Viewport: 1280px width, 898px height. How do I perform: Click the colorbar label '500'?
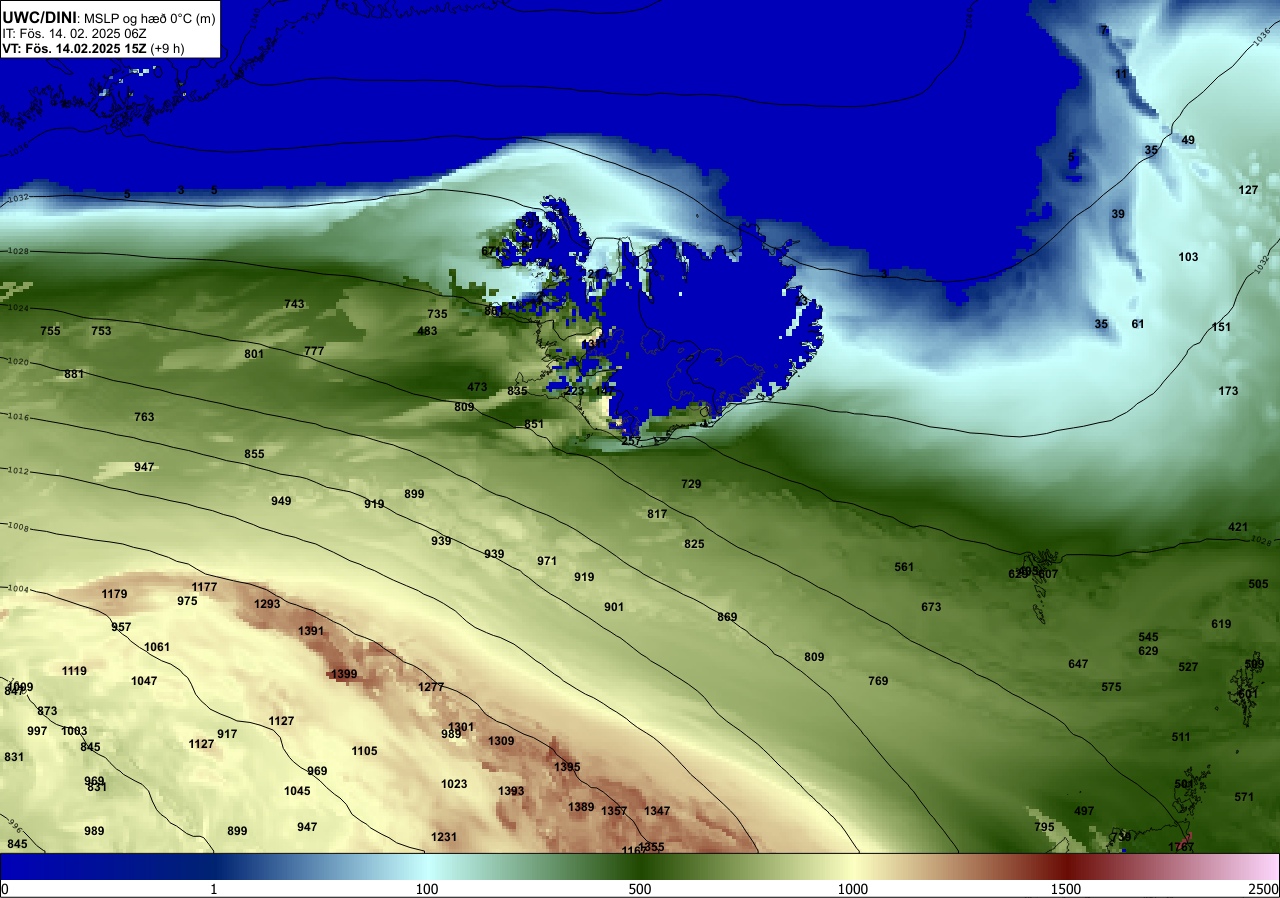tap(640, 889)
